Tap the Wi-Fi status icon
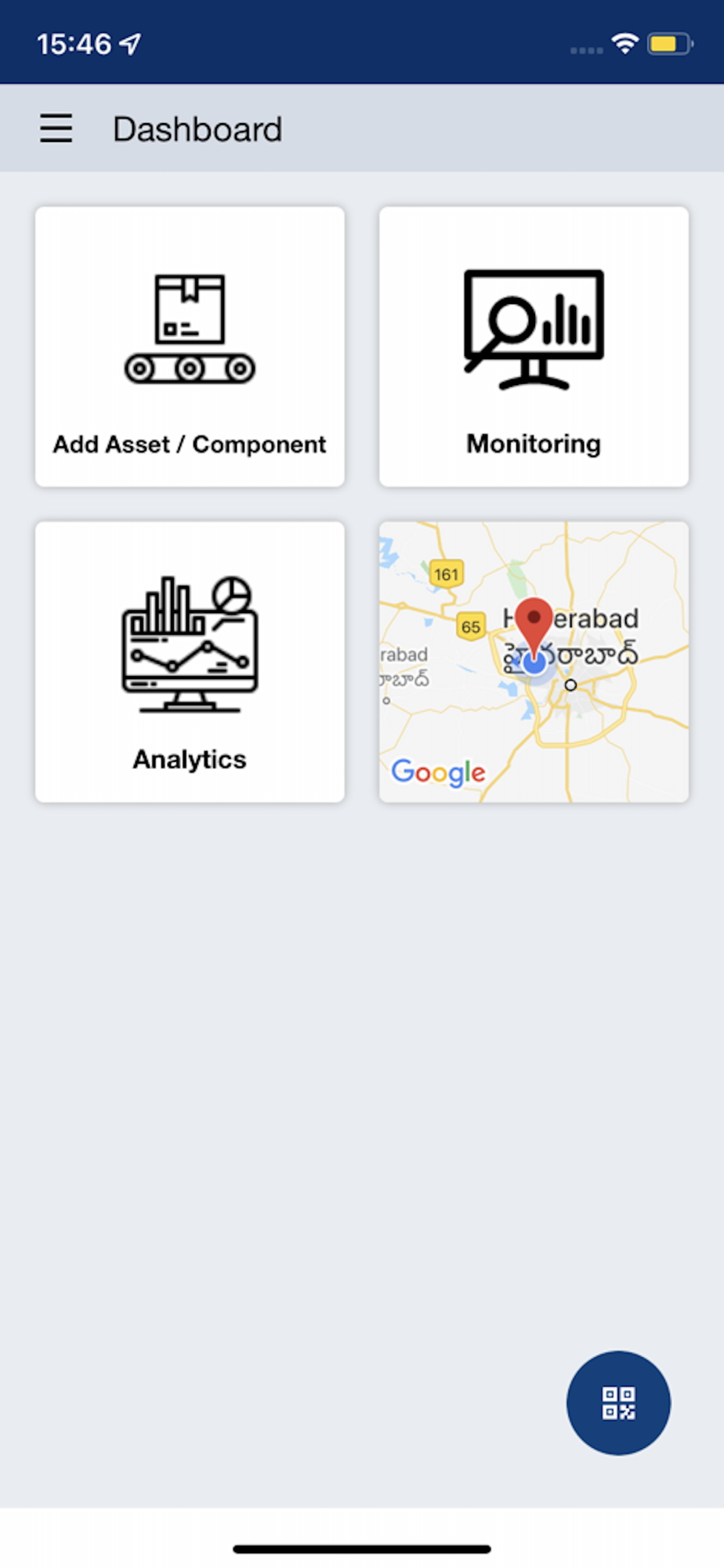 (624, 44)
